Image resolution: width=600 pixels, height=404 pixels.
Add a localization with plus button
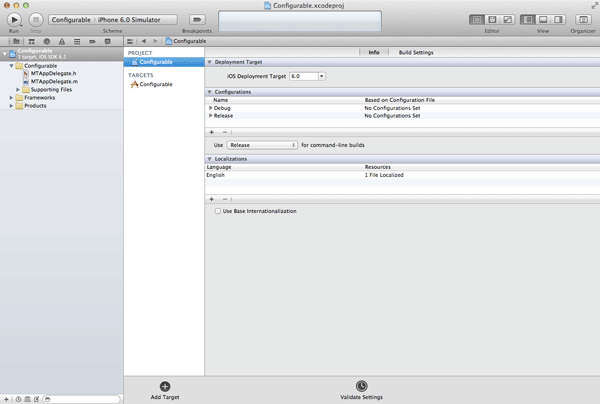pos(212,199)
